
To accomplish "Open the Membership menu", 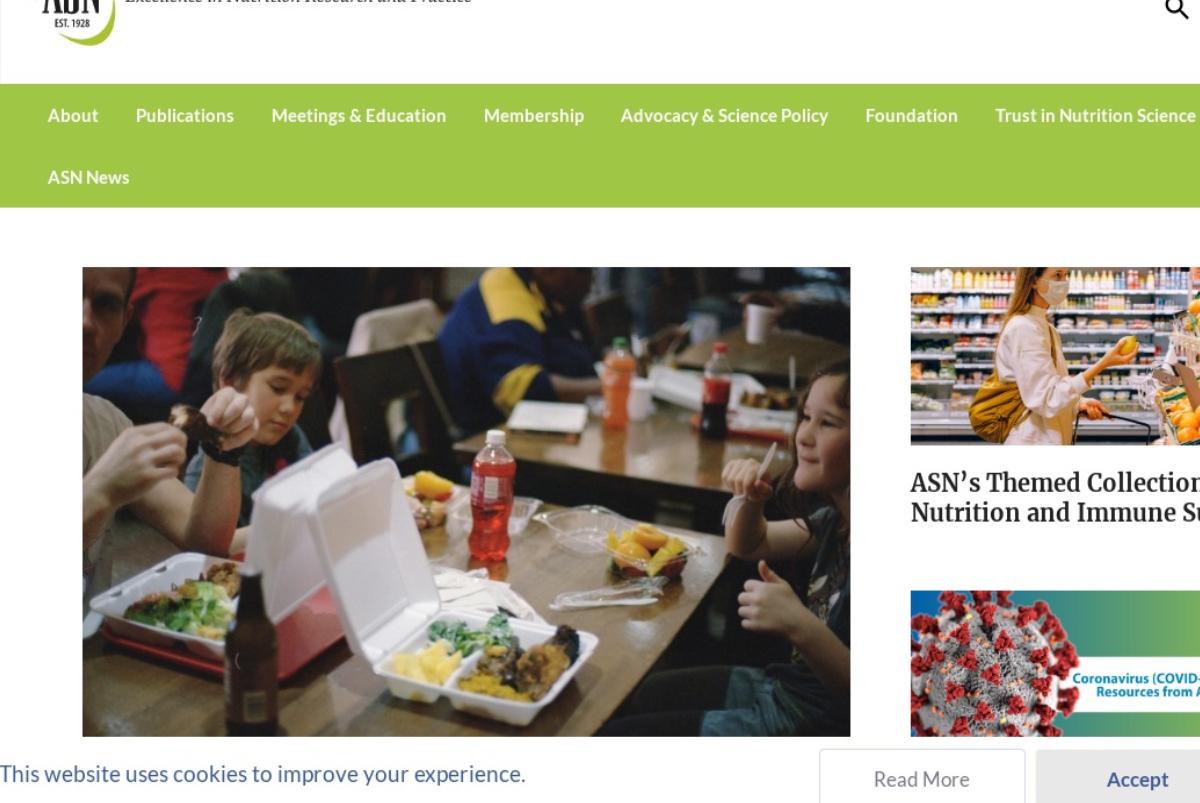I will (534, 116).
